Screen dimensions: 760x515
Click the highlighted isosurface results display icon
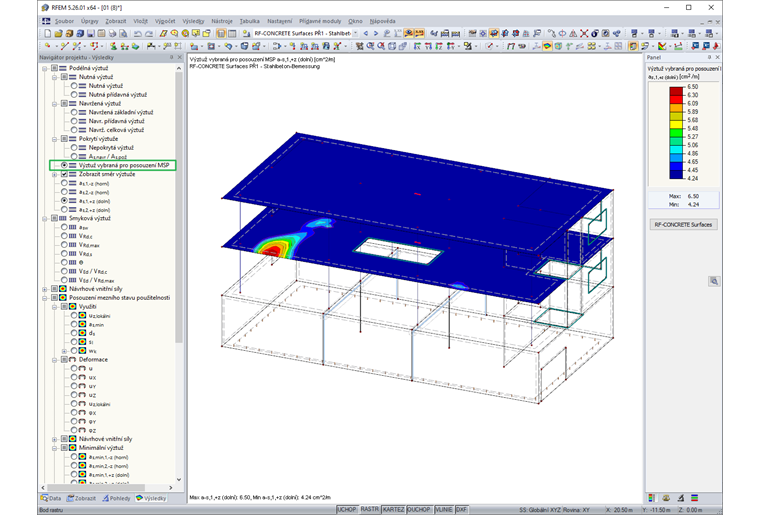pos(547,46)
